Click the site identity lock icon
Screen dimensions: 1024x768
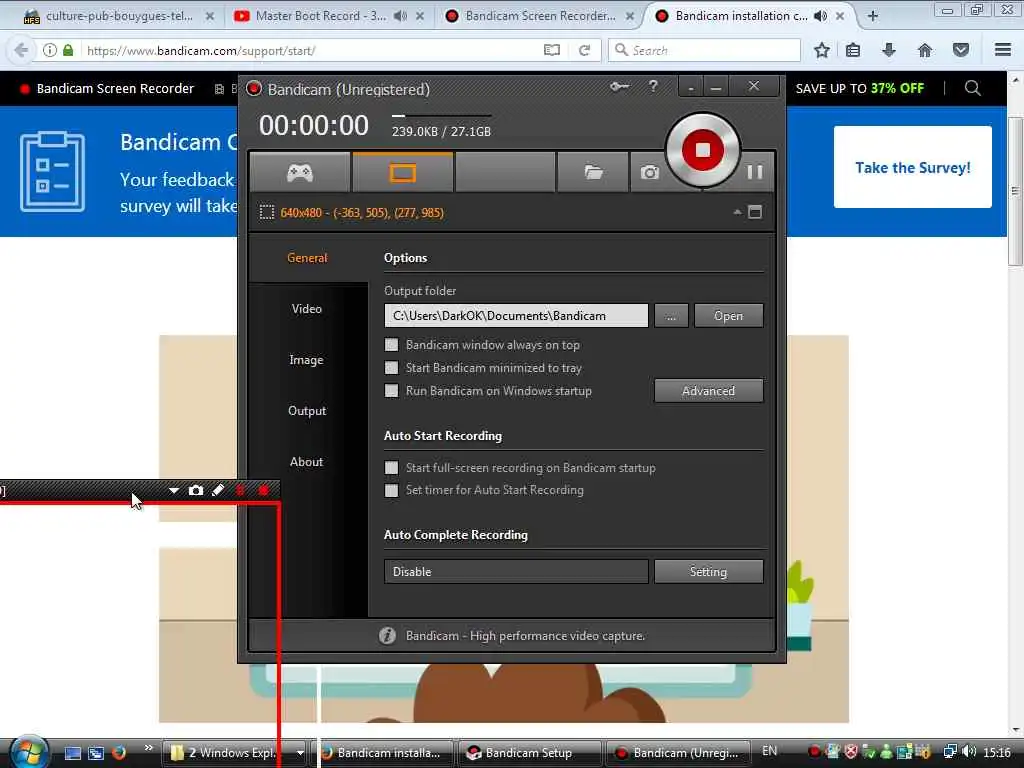(68, 50)
